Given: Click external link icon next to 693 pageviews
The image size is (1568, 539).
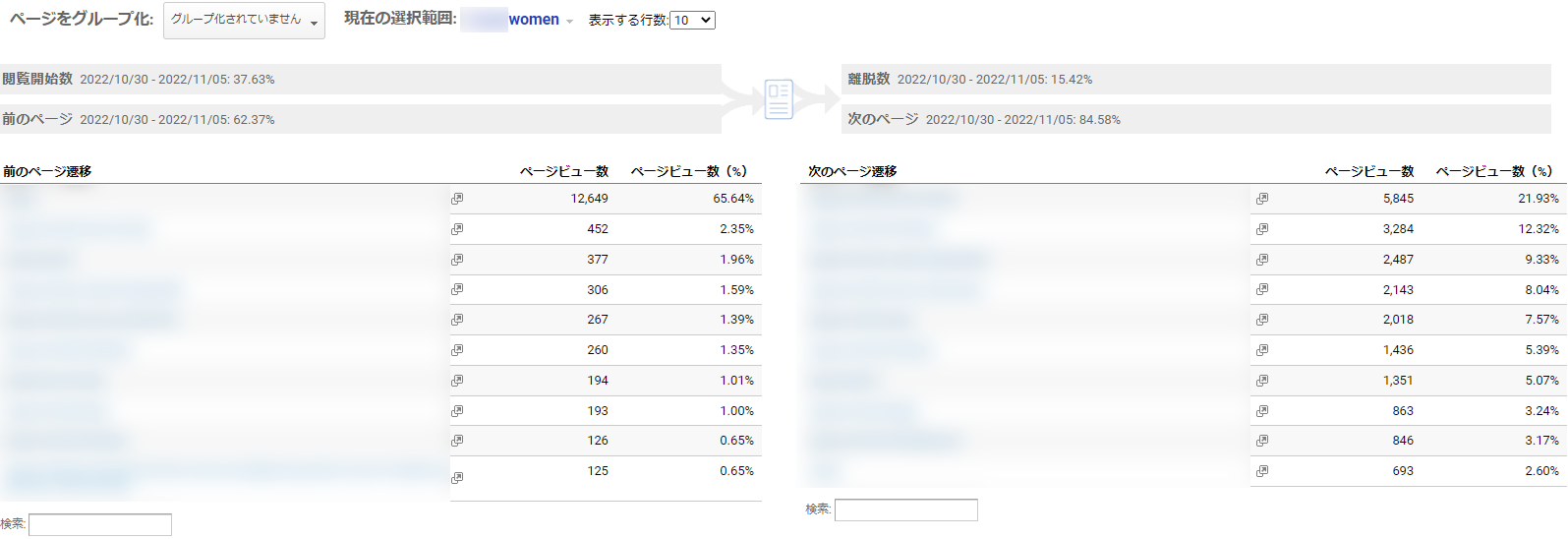Looking at the screenshot, I should pos(1262,471).
